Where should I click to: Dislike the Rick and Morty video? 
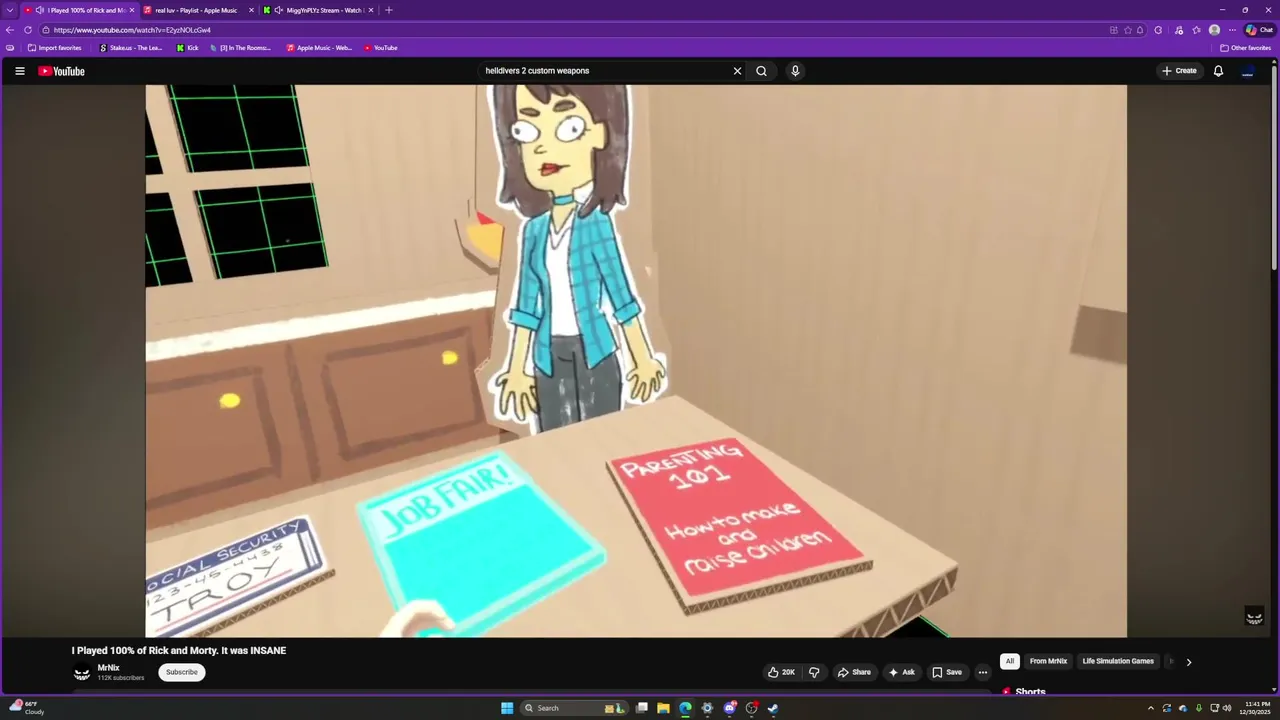(x=814, y=672)
